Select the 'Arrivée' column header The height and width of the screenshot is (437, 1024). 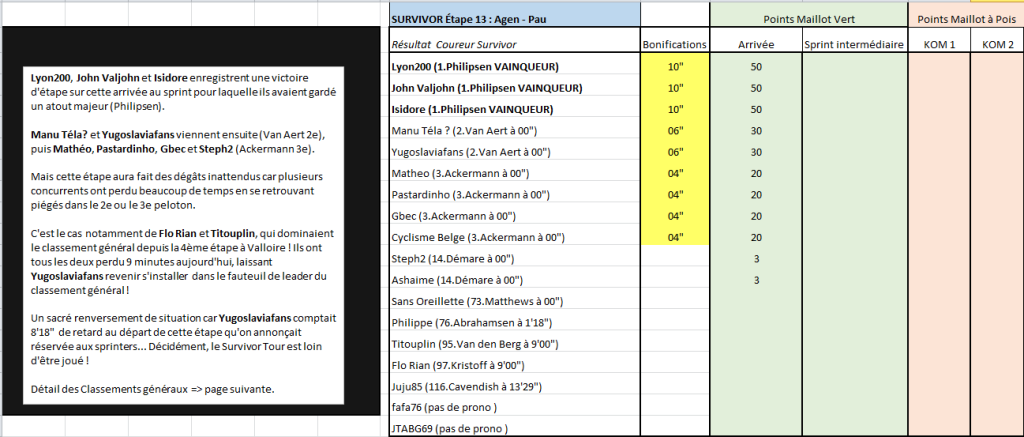click(755, 44)
